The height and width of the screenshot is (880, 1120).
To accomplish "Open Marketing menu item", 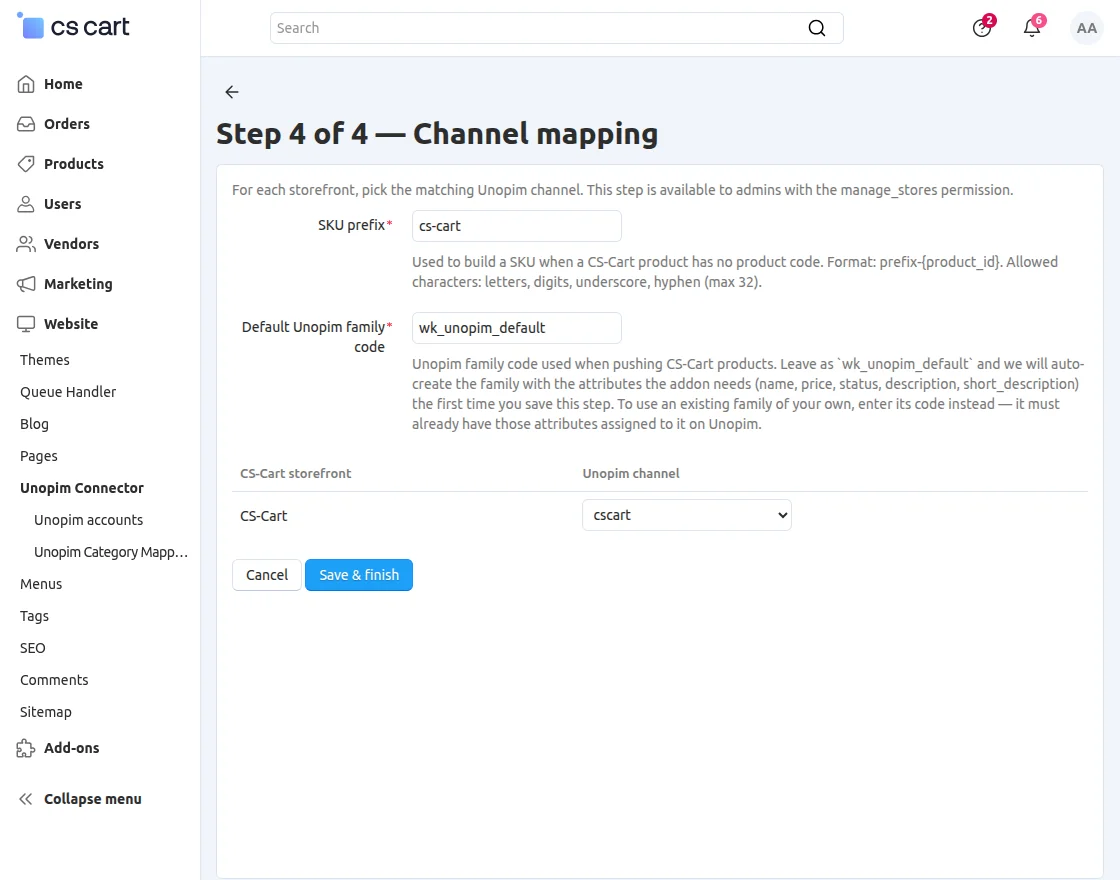I will [78, 284].
